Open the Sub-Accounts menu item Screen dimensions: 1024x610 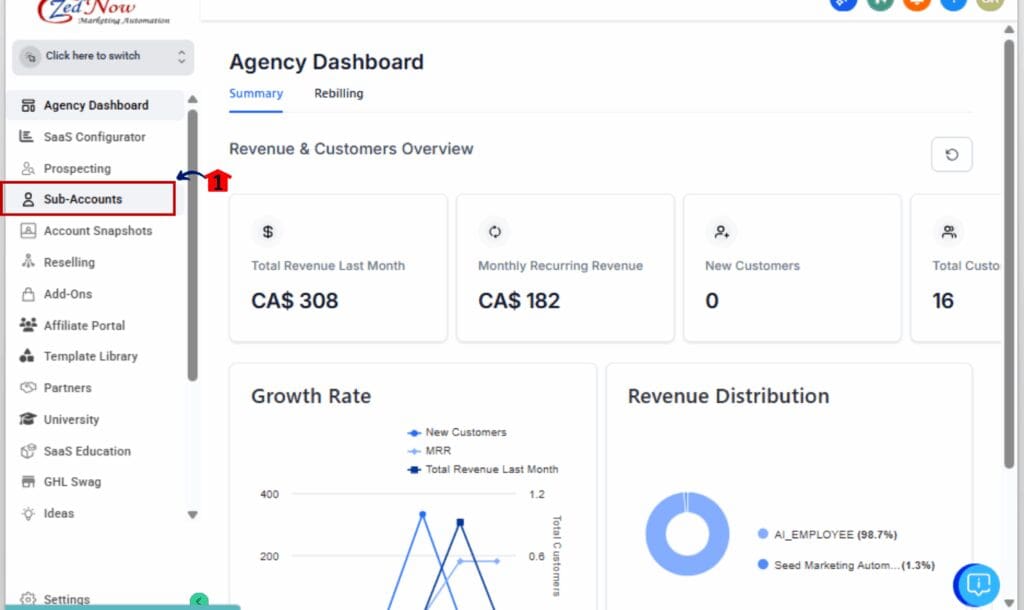click(83, 199)
